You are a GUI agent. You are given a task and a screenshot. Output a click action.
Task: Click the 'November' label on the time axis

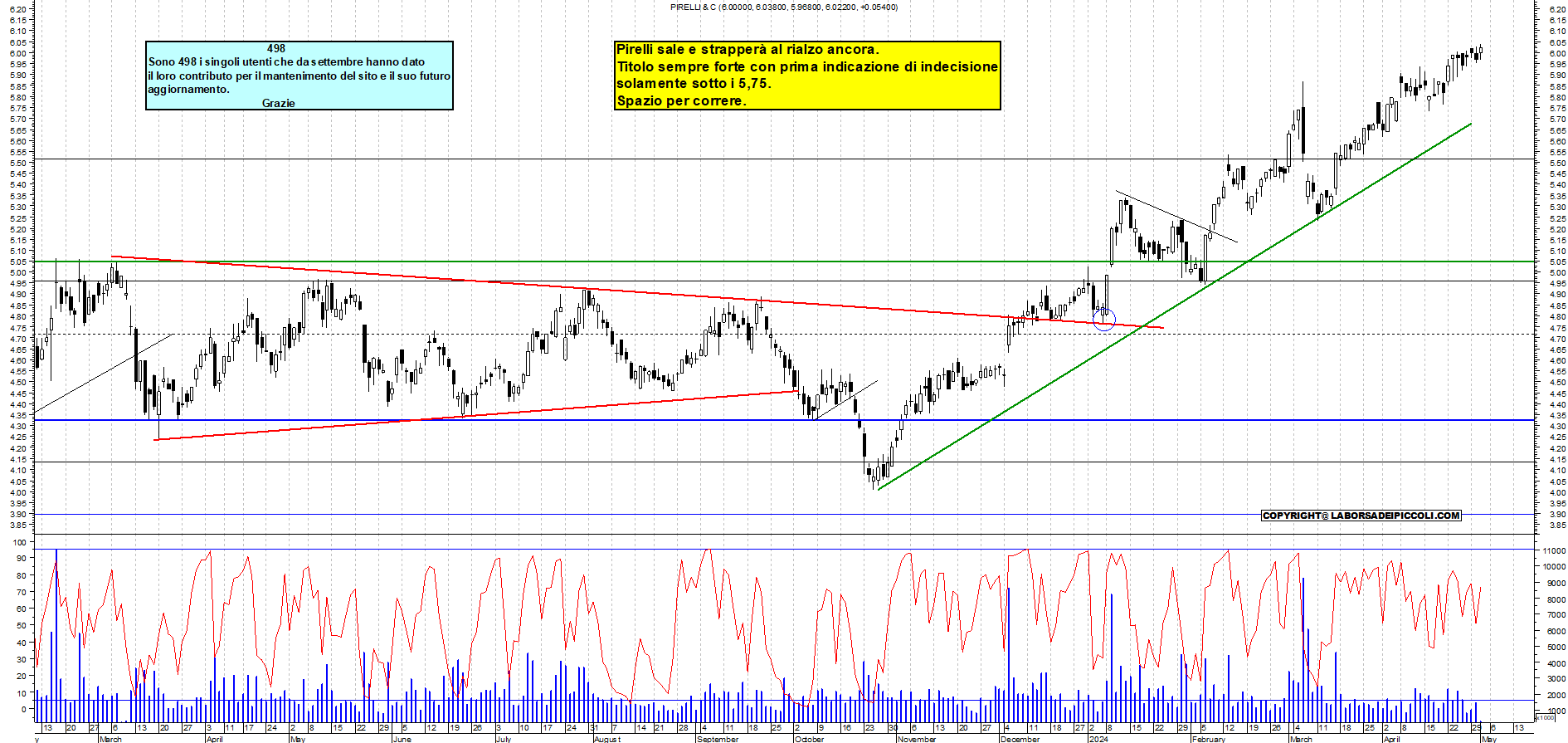click(917, 739)
